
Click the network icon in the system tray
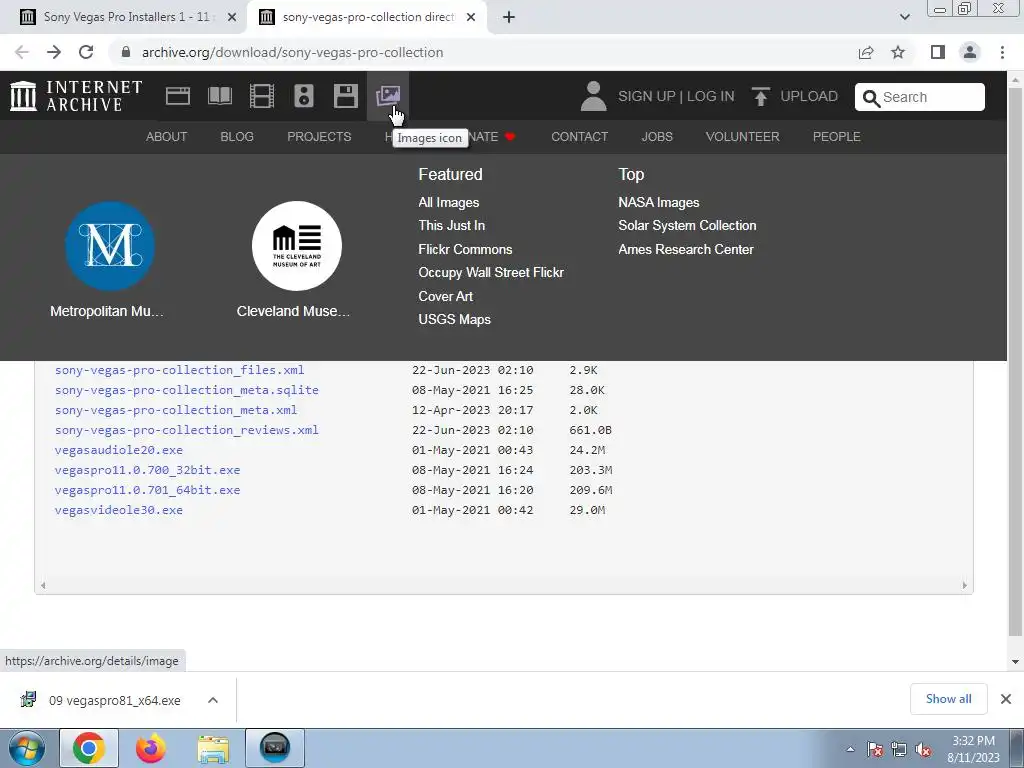pos(899,750)
